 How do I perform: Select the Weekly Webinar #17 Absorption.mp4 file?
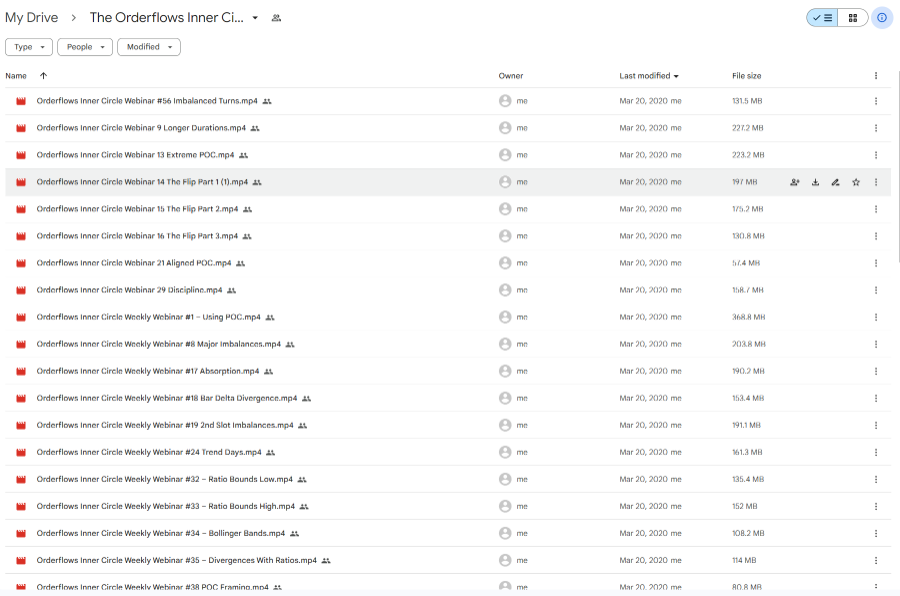click(x=147, y=371)
